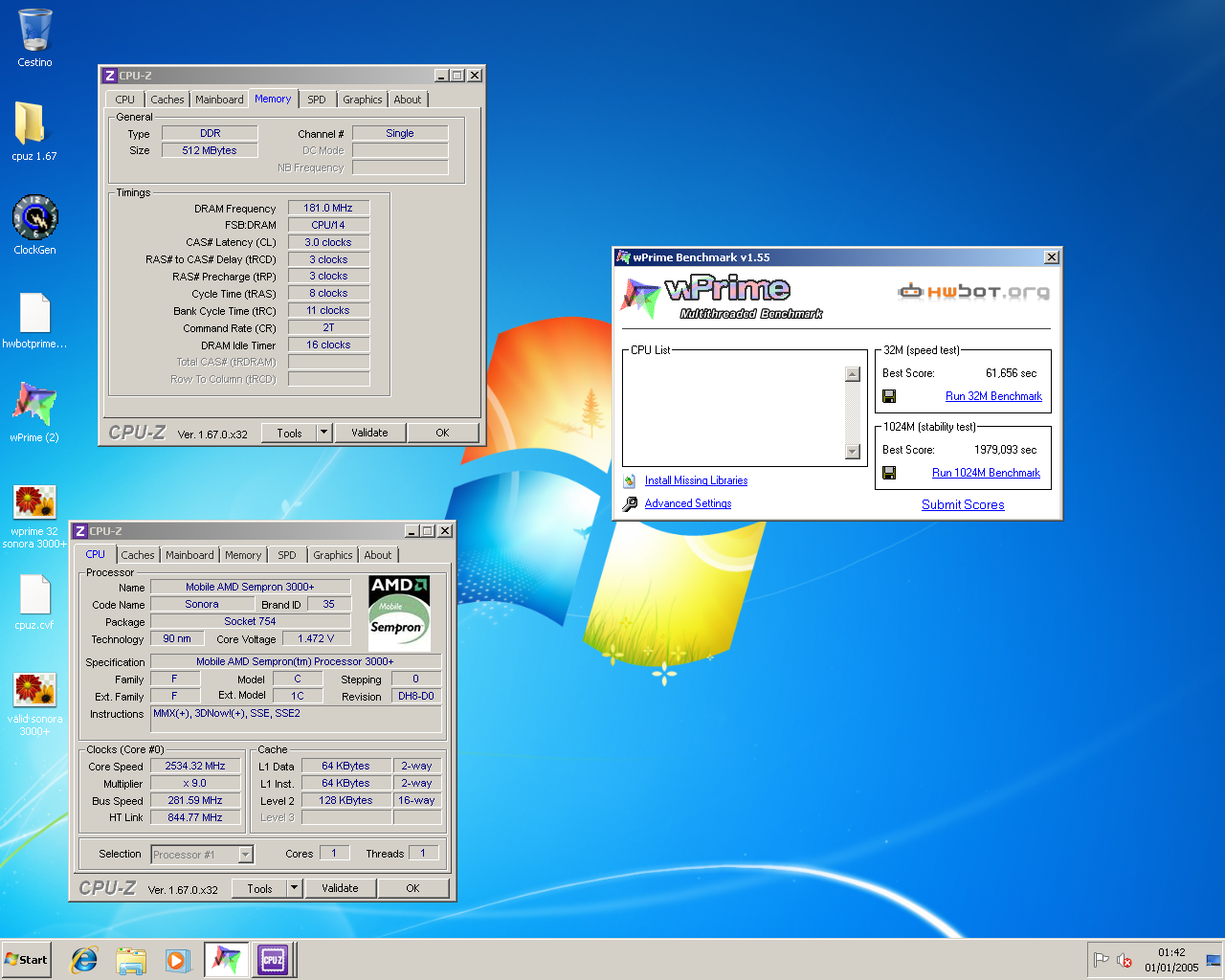
Task: Click the AMD Mobile Sempron logo
Action: [x=399, y=613]
